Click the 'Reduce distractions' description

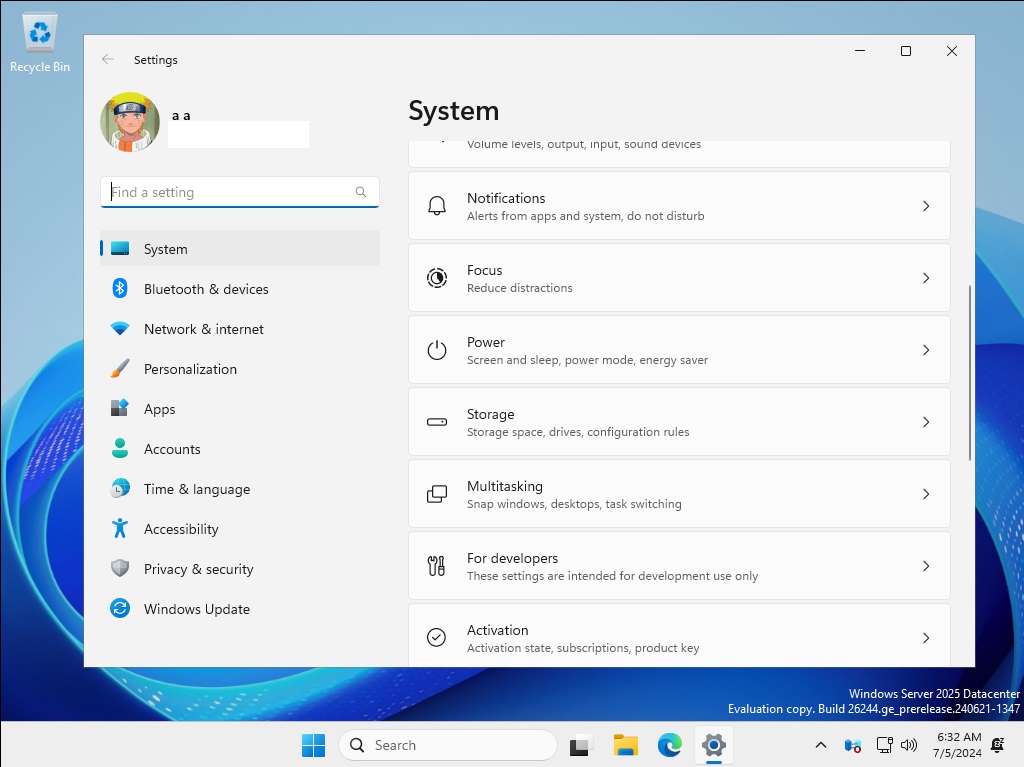(519, 288)
